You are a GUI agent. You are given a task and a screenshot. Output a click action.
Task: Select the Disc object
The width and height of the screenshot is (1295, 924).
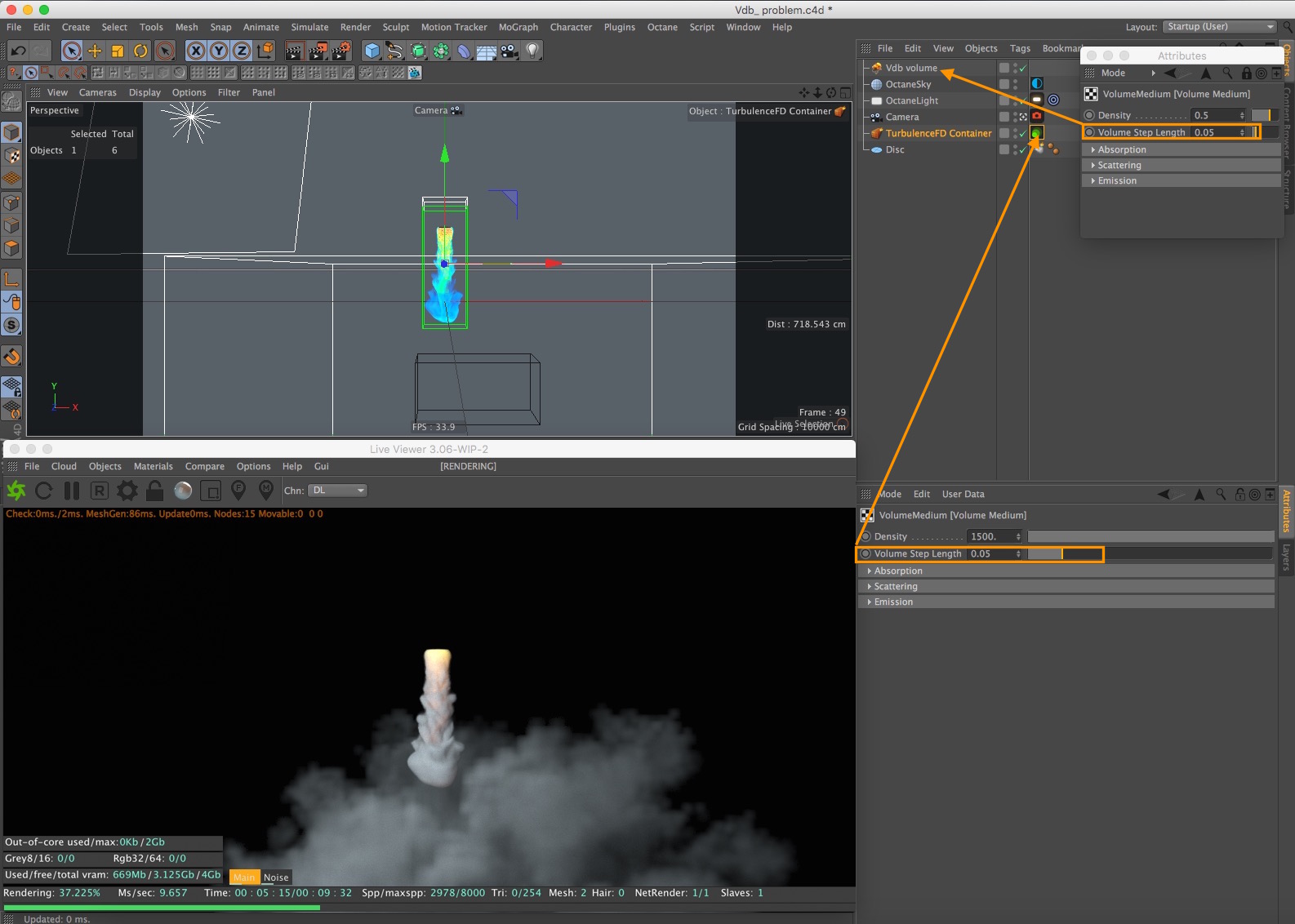pyautogui.click(x=895, y=149)
